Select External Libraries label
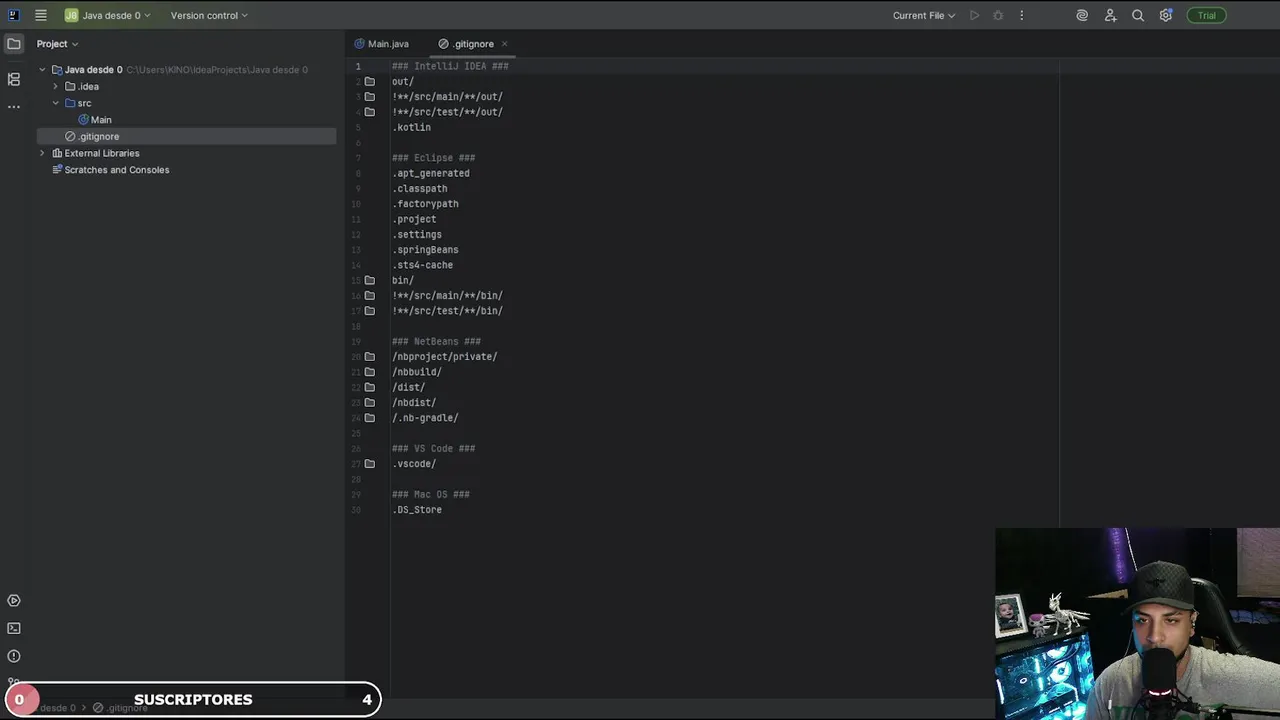Screen dimensions: 1280x720 tap(102, 153)
